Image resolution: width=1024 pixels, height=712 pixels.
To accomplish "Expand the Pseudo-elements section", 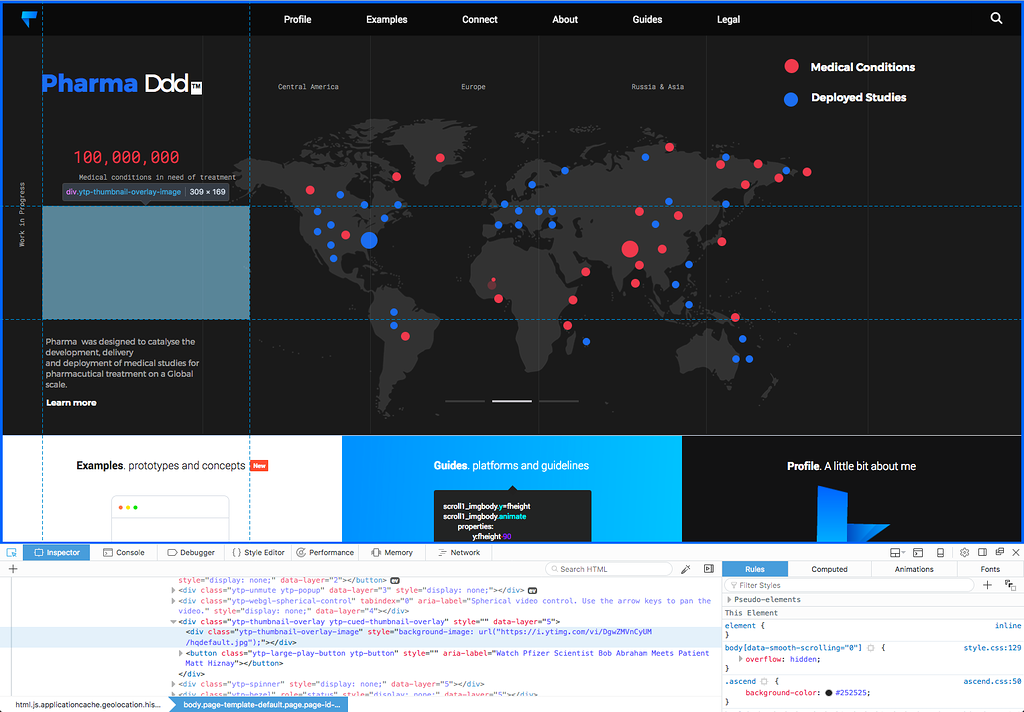I will (x=729, y=599).
